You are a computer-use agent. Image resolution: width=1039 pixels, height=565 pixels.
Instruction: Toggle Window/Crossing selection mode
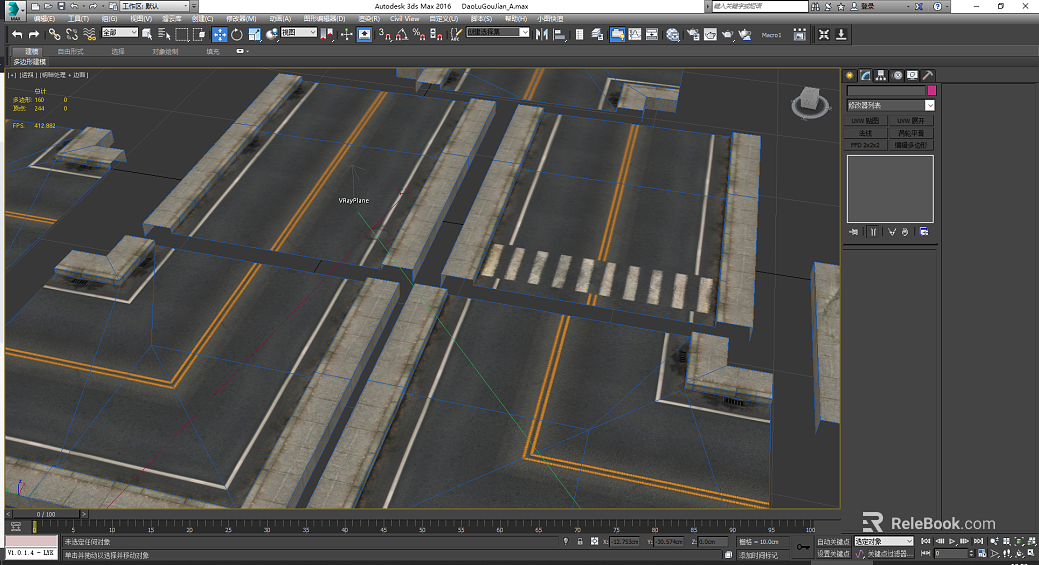click(199, 34)
